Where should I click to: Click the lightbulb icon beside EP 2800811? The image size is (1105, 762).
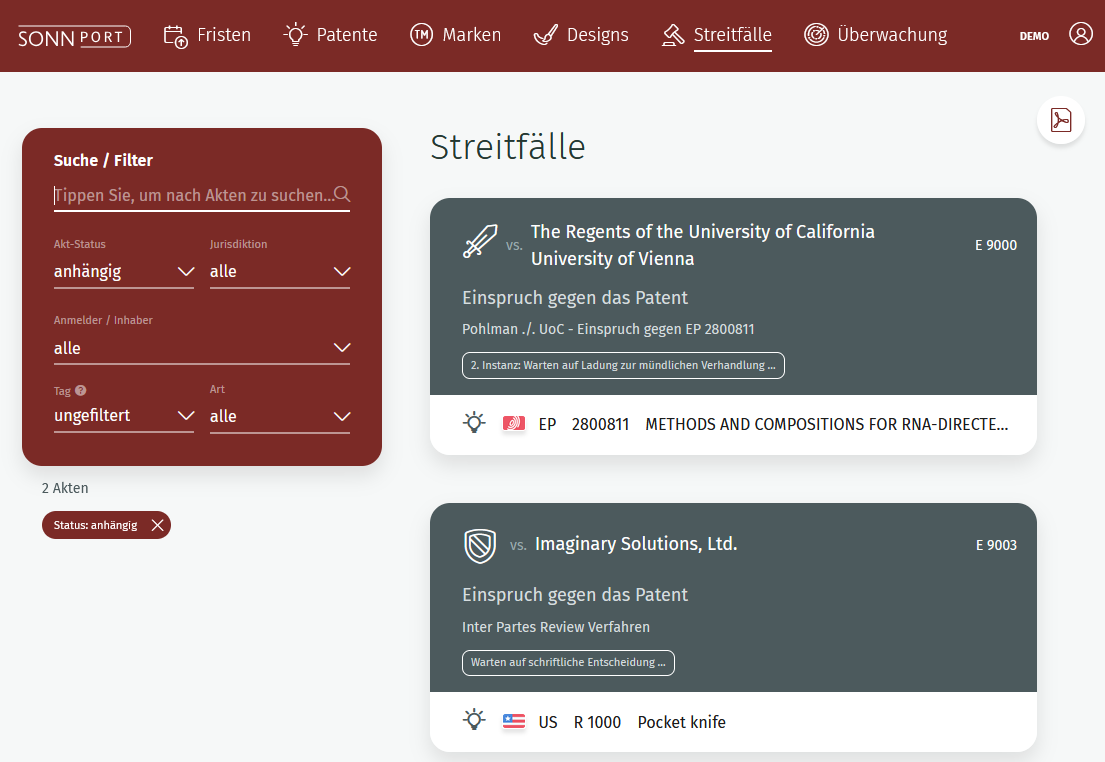[x=474, y=422]
